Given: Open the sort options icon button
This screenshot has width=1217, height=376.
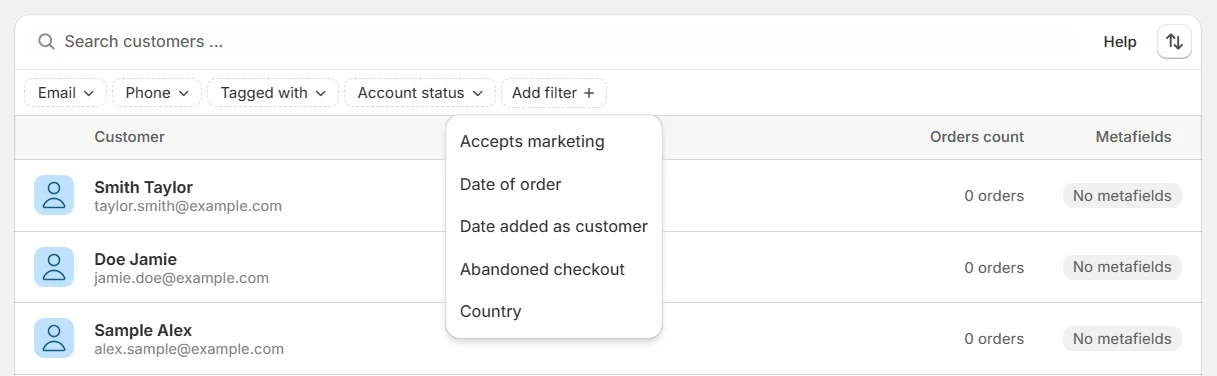Looking at the screenshot, I should (x=1174, y=42).
